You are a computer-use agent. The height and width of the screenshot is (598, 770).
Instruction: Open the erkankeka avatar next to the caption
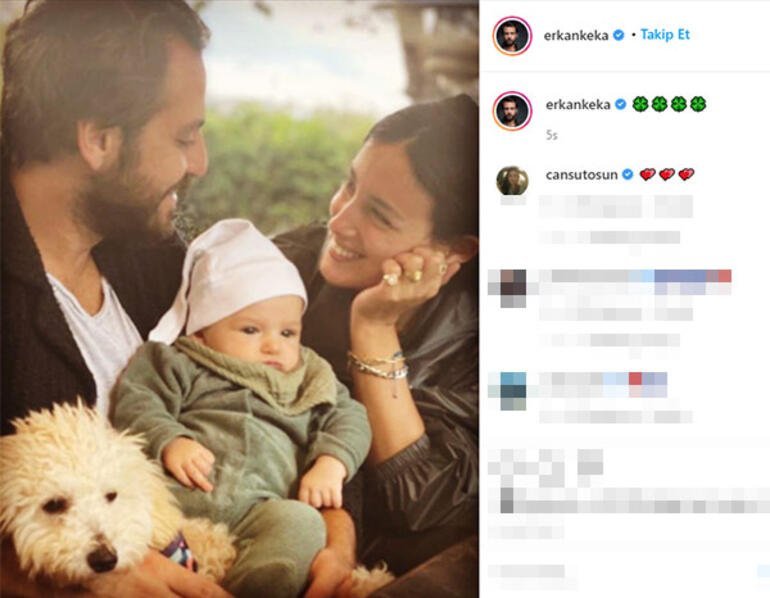click(x=512, y=110)
